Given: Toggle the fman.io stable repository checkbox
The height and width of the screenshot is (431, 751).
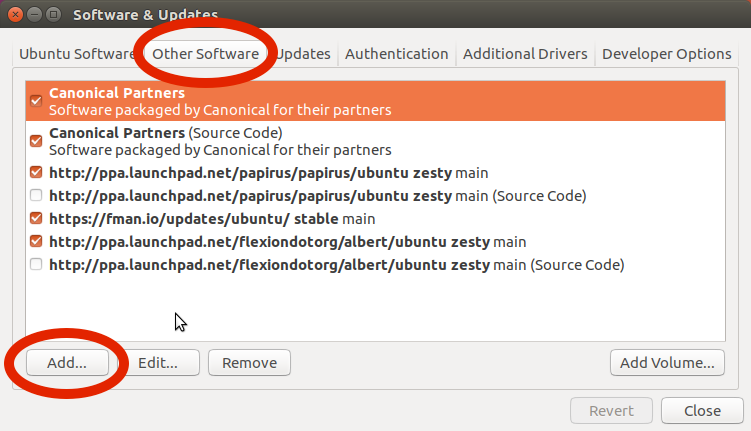Looking at the screenshot, I should (x=36, y=218).
